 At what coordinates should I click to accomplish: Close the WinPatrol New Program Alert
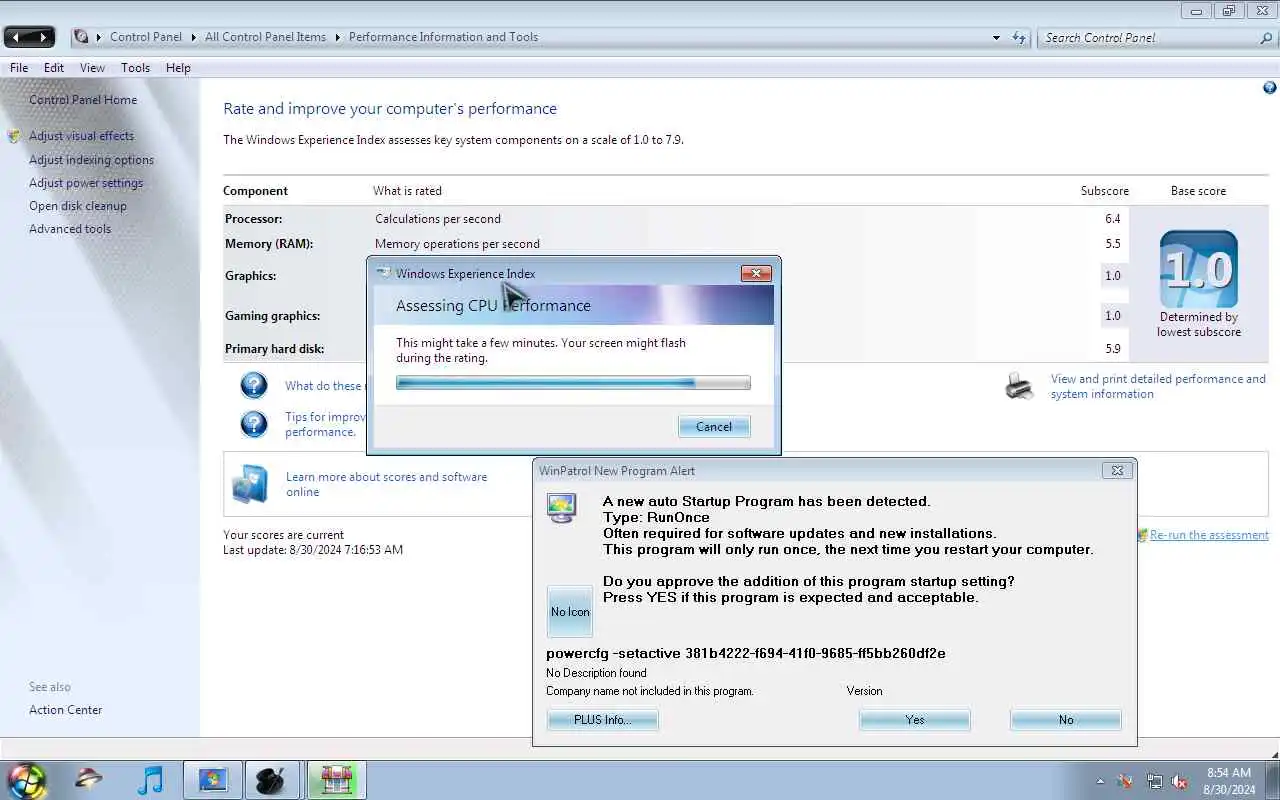coord(1117,471)
